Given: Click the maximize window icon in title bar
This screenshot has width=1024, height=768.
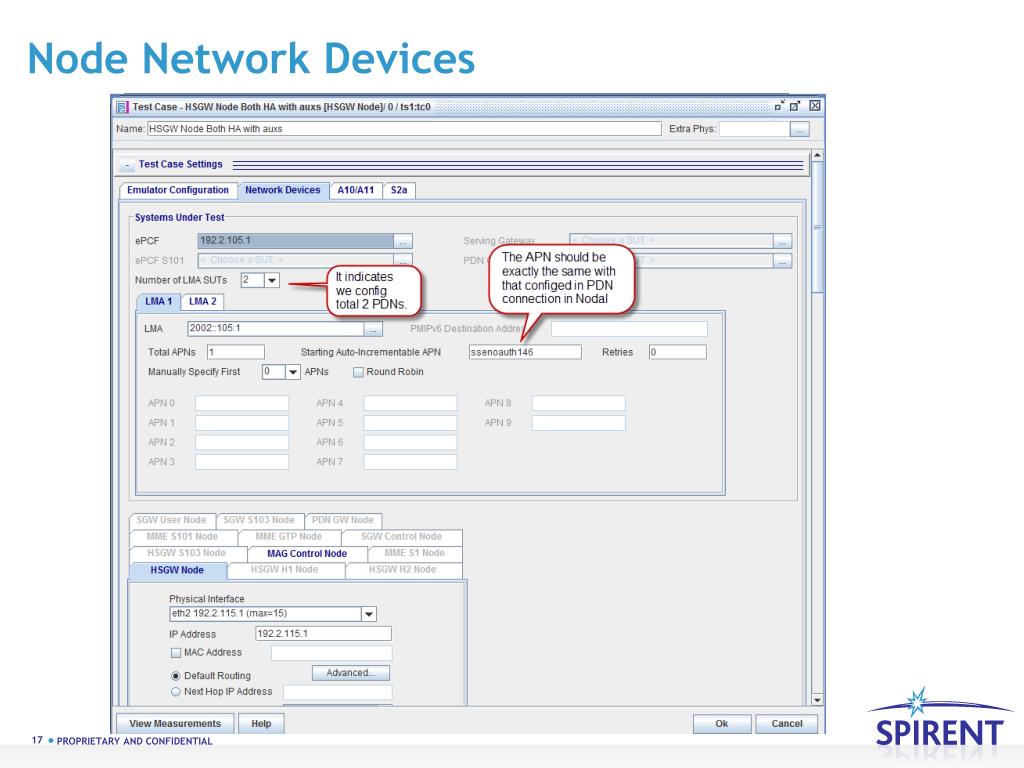Looking at the screenshot, I should point(795,106).
